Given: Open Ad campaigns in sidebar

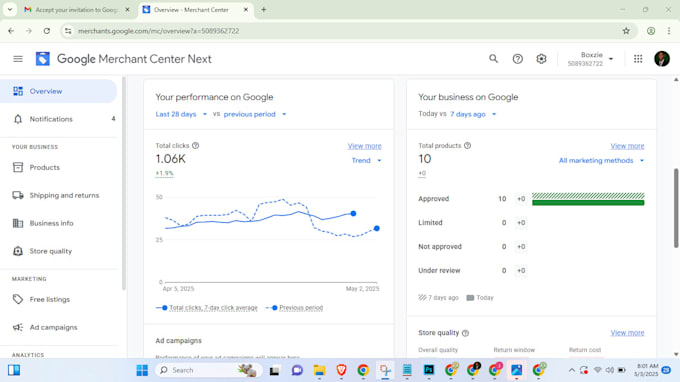Looking at the screenshot, I should (x=59, y=327).
